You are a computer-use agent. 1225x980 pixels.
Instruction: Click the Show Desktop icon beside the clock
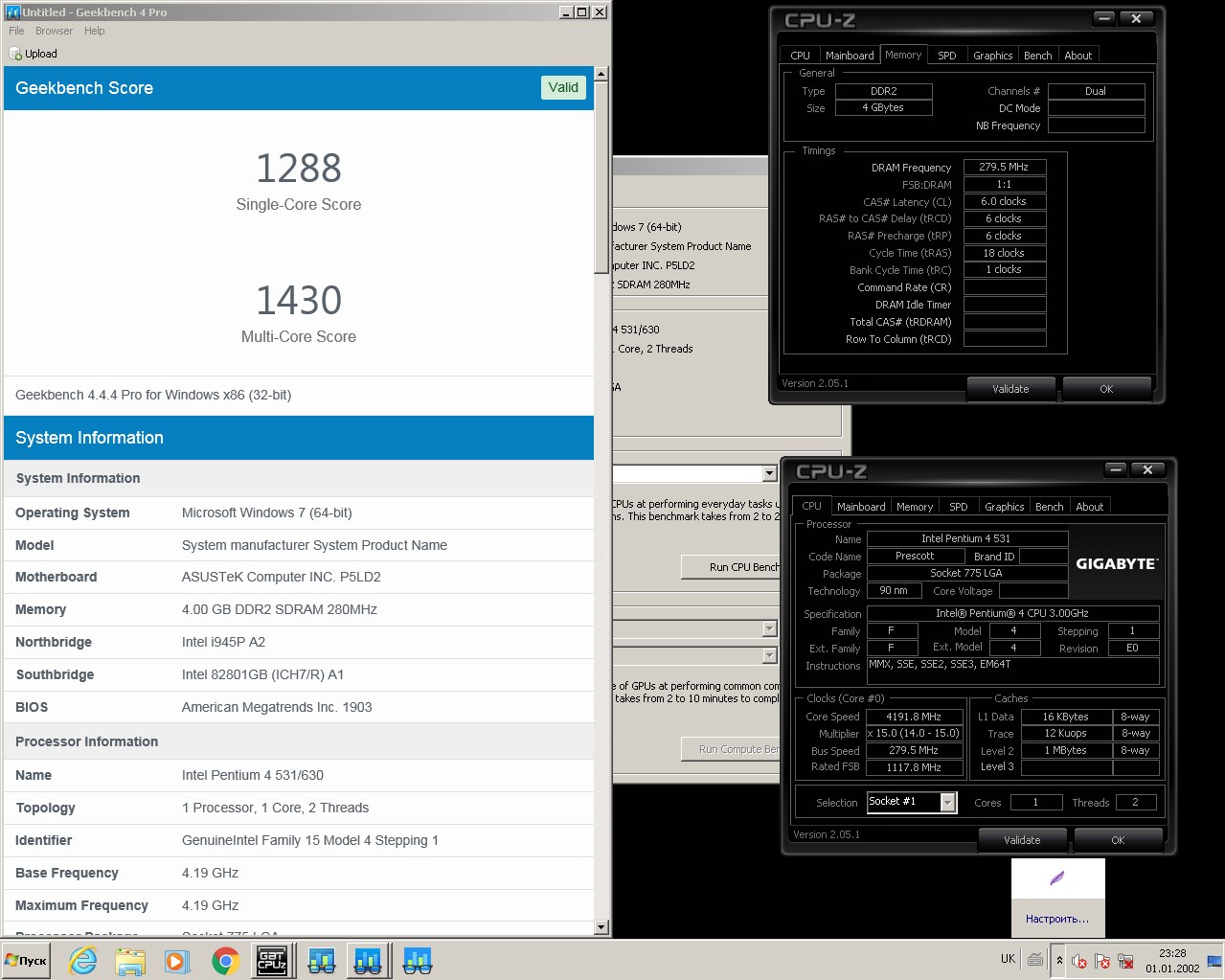tap(1214, 960)
